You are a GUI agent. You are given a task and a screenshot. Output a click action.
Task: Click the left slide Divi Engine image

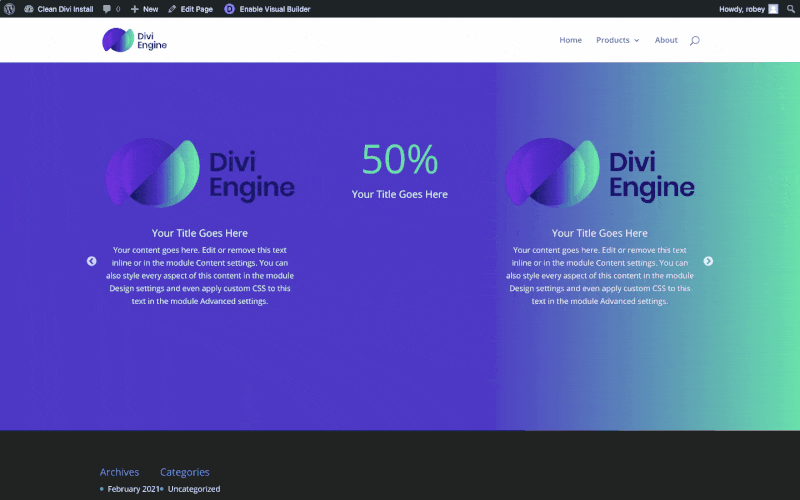tap(200, 173)
